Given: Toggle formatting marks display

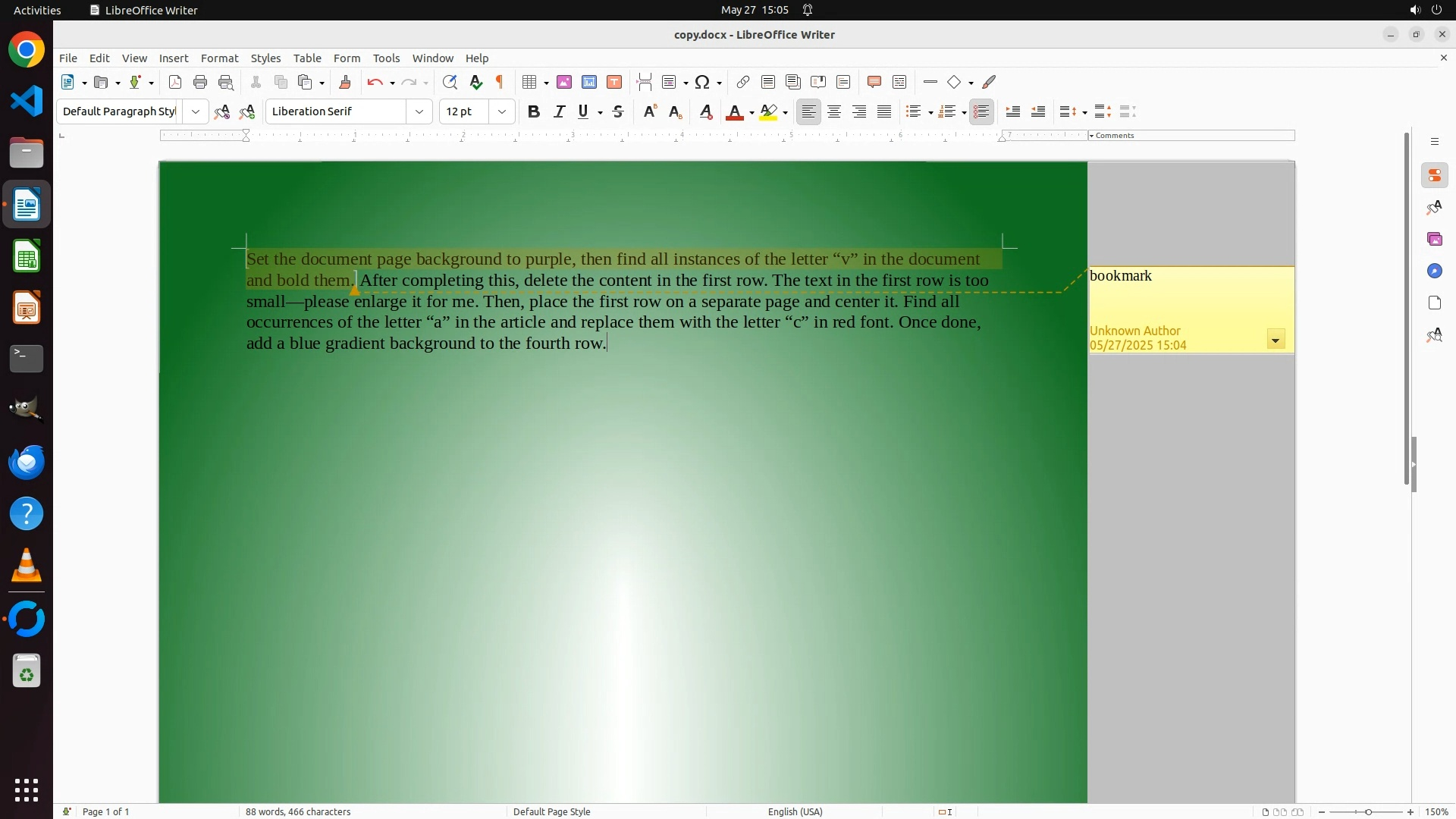Looking at the screenshot, I should [x=500, y=82].
